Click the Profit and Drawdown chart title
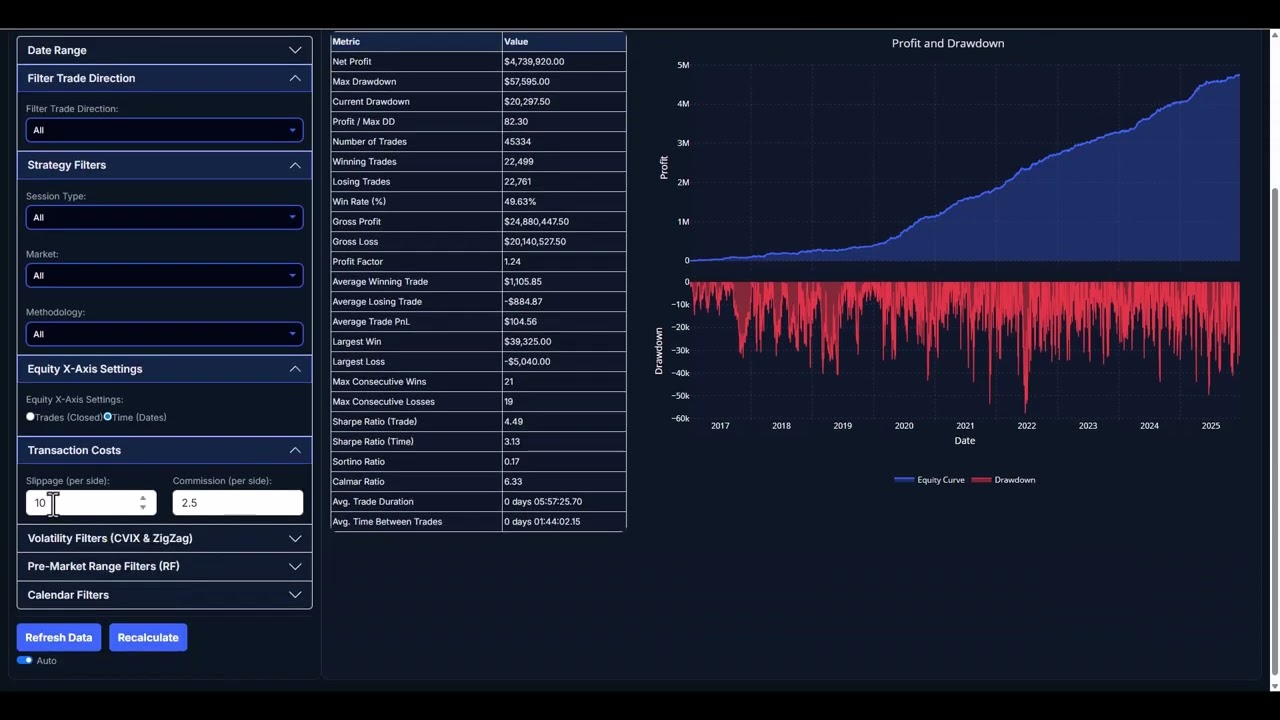 [948, 43]
